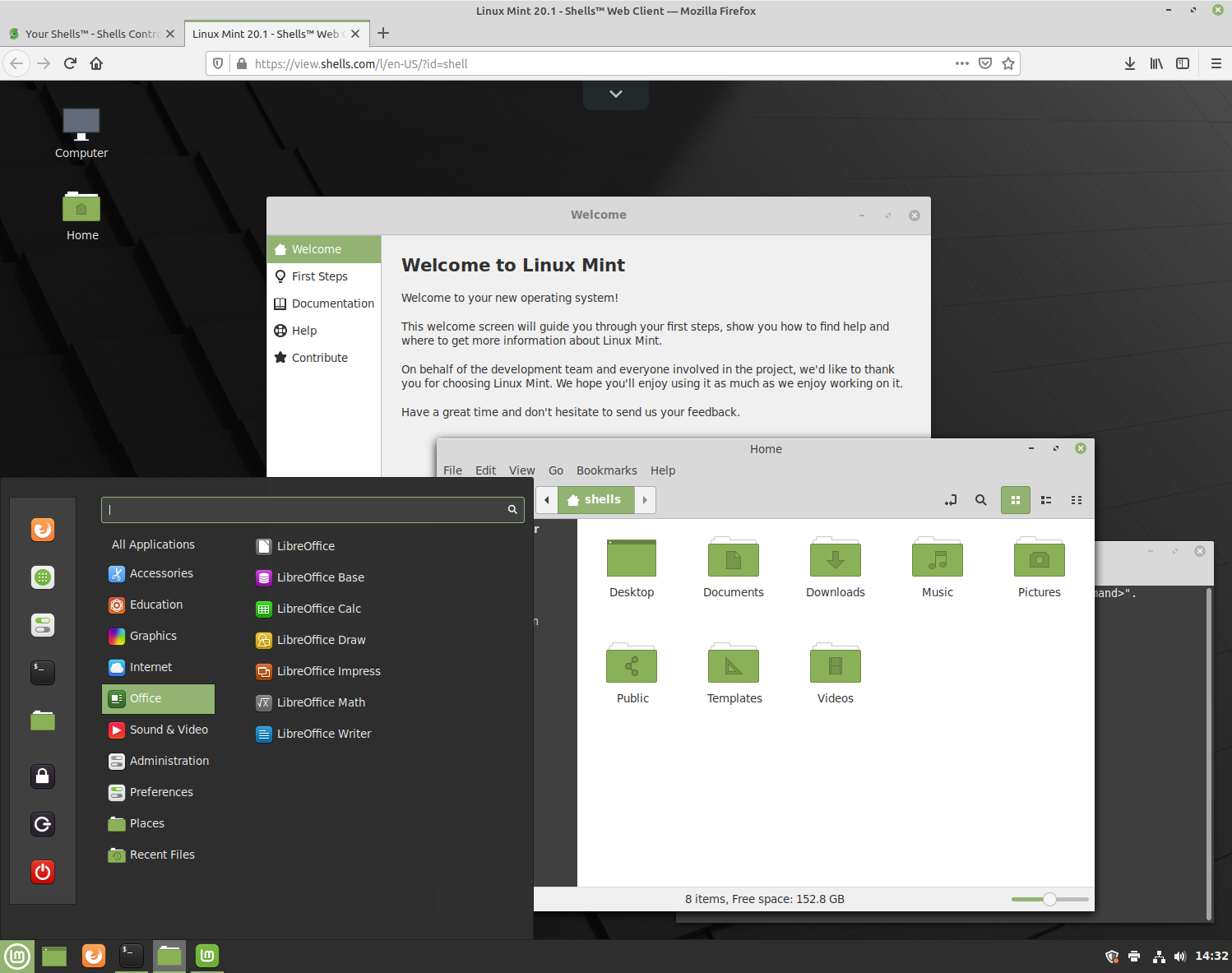This screenshot has height=973, width=1232.
Task: Launch LibreOffice Impress from the menu
Action: tap(318, 671)
